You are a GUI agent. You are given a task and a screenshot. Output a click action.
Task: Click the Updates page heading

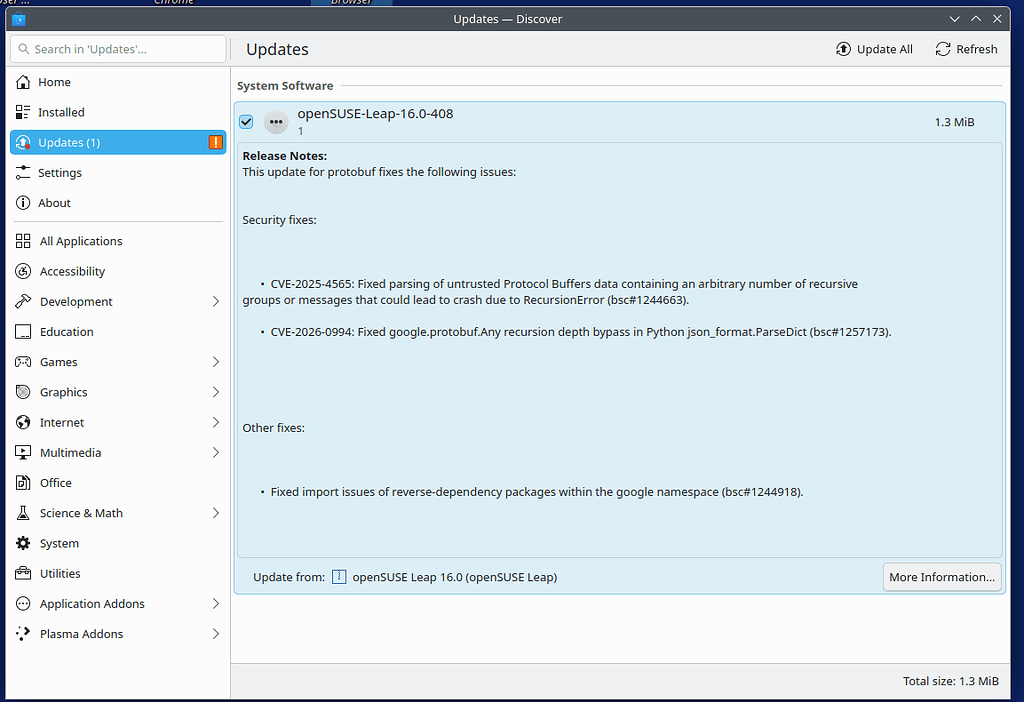tap(278, 50)
